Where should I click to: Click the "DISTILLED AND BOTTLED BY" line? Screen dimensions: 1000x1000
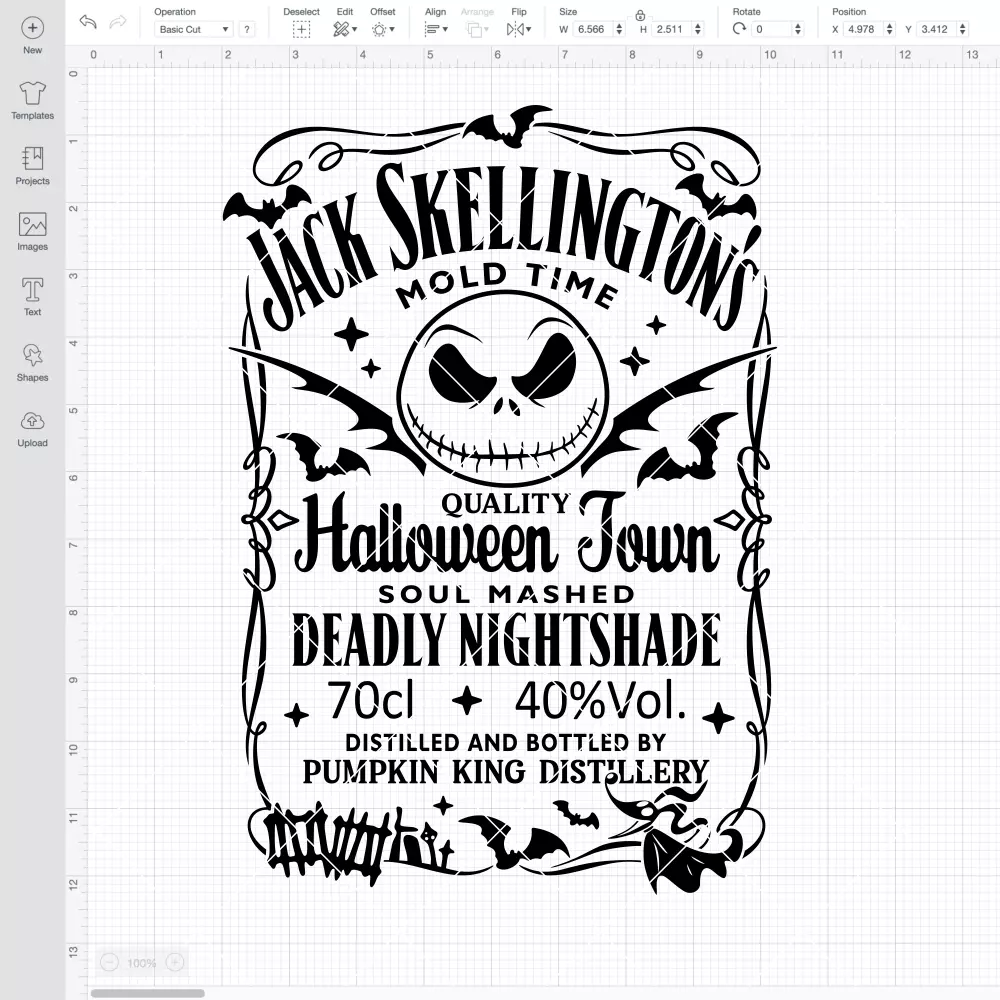506,742
